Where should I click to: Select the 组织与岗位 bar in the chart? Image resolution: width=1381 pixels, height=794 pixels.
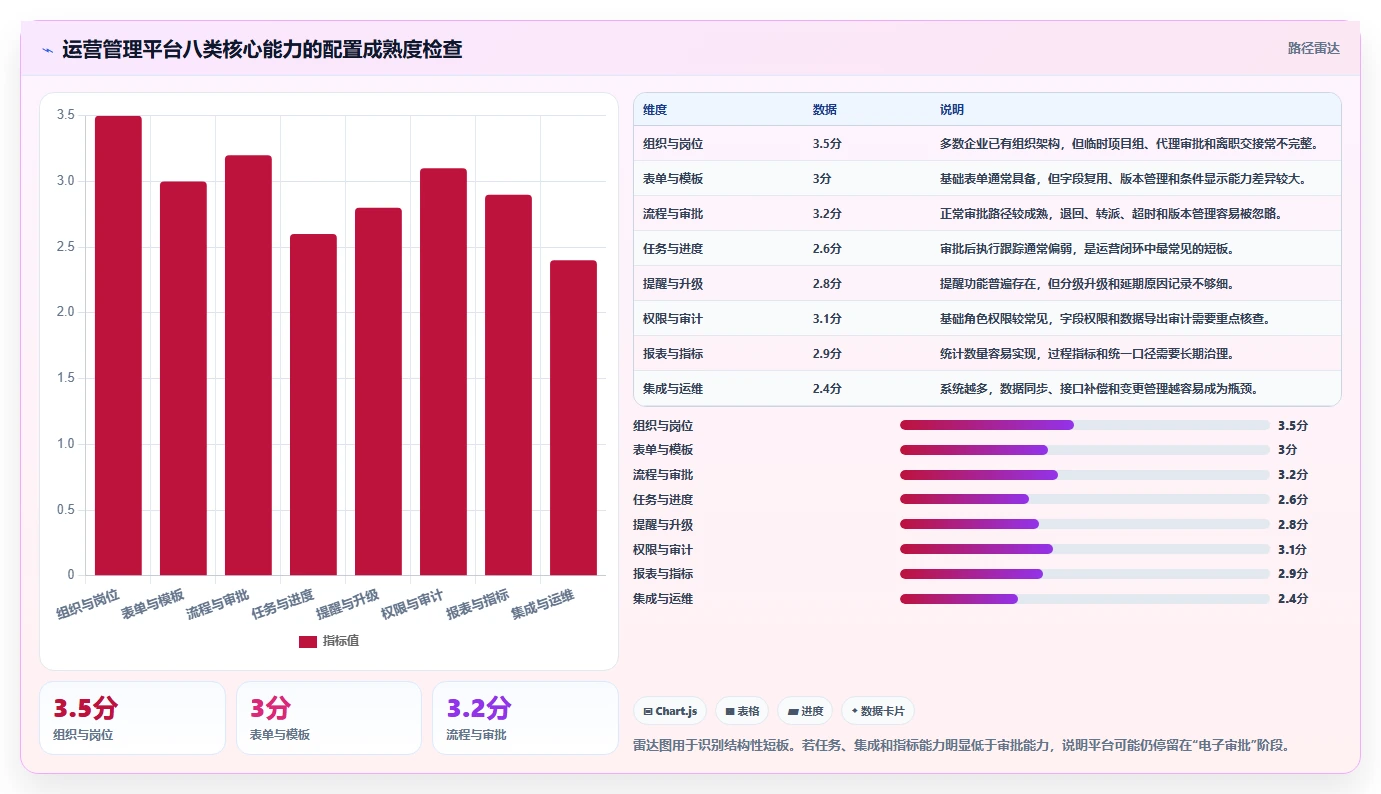coord(118,345)
